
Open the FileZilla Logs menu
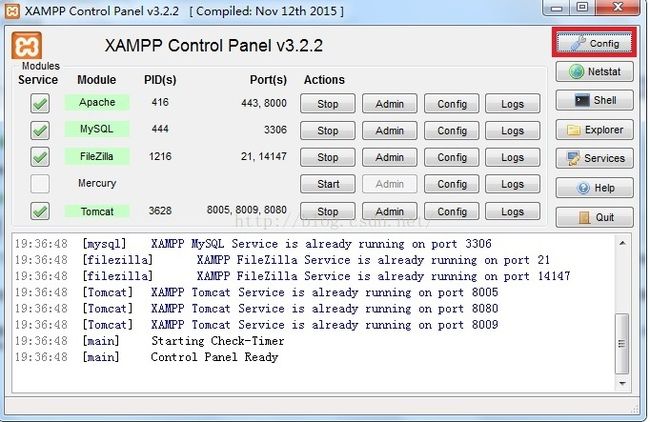tap(513, 158)
